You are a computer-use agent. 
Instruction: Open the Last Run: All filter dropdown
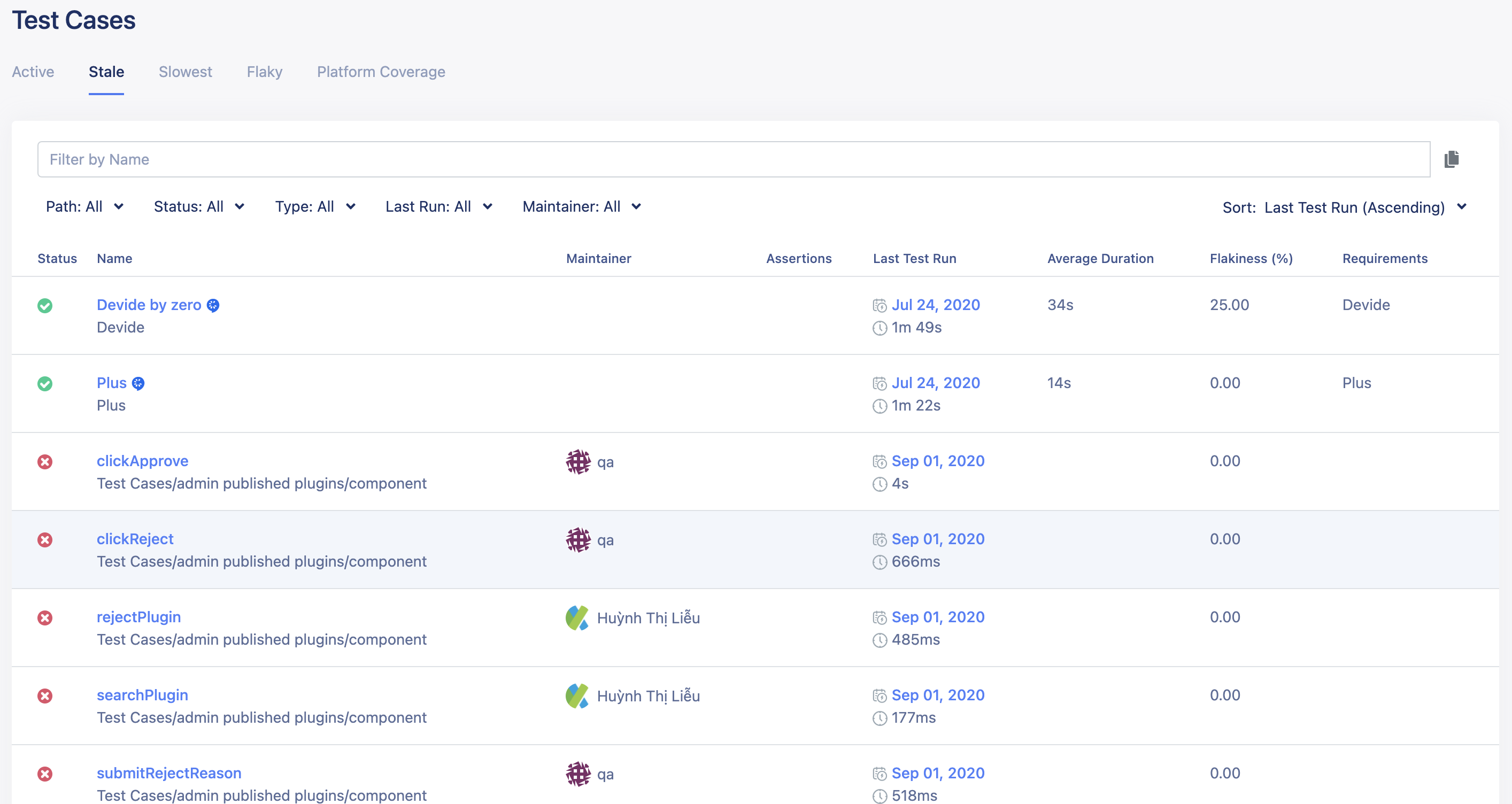click(438, 206)
